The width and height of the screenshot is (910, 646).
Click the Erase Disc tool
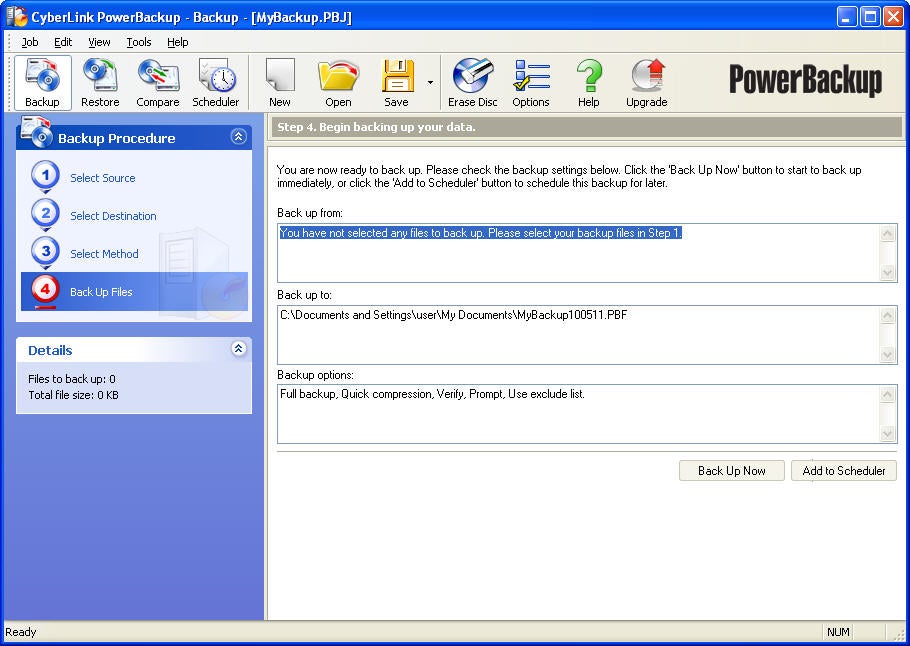click(472, 82)
